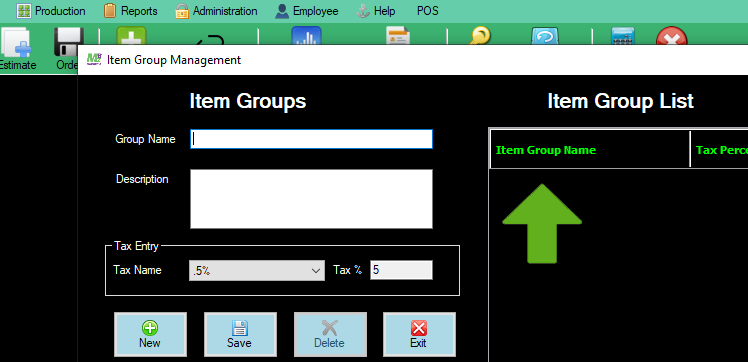
Task: Open the POS menu
Action: point(427,11)
